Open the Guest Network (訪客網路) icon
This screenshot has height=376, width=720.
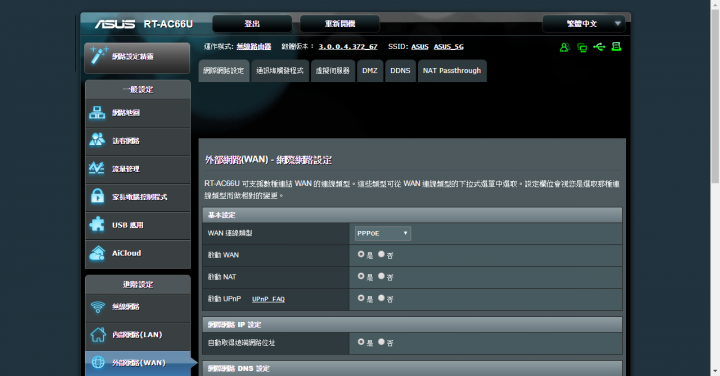97,140
